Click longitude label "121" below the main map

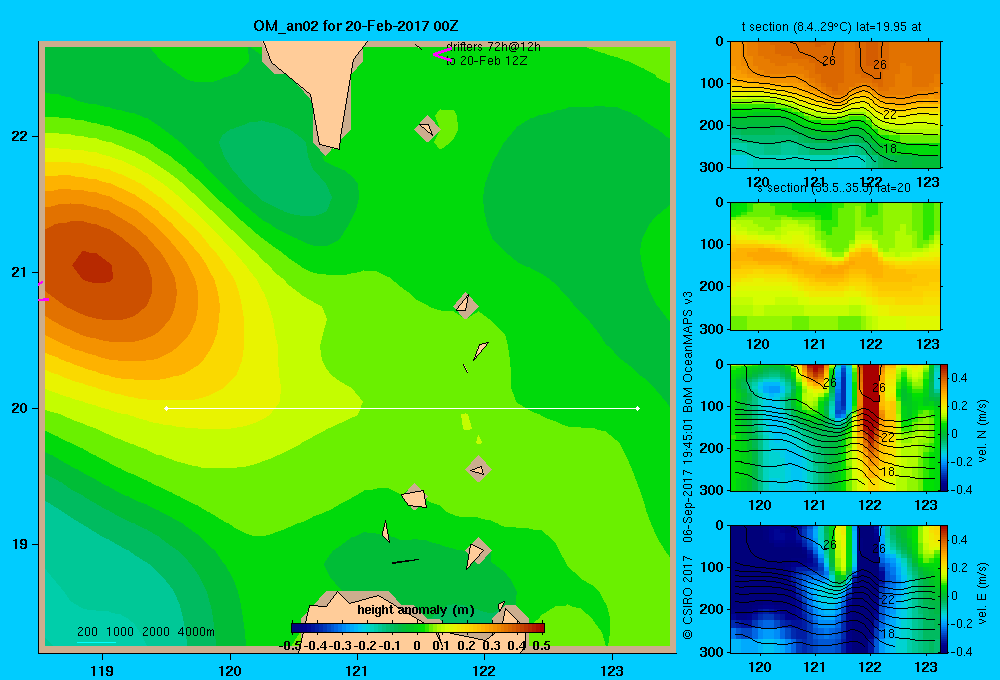[x=357, y=670]
